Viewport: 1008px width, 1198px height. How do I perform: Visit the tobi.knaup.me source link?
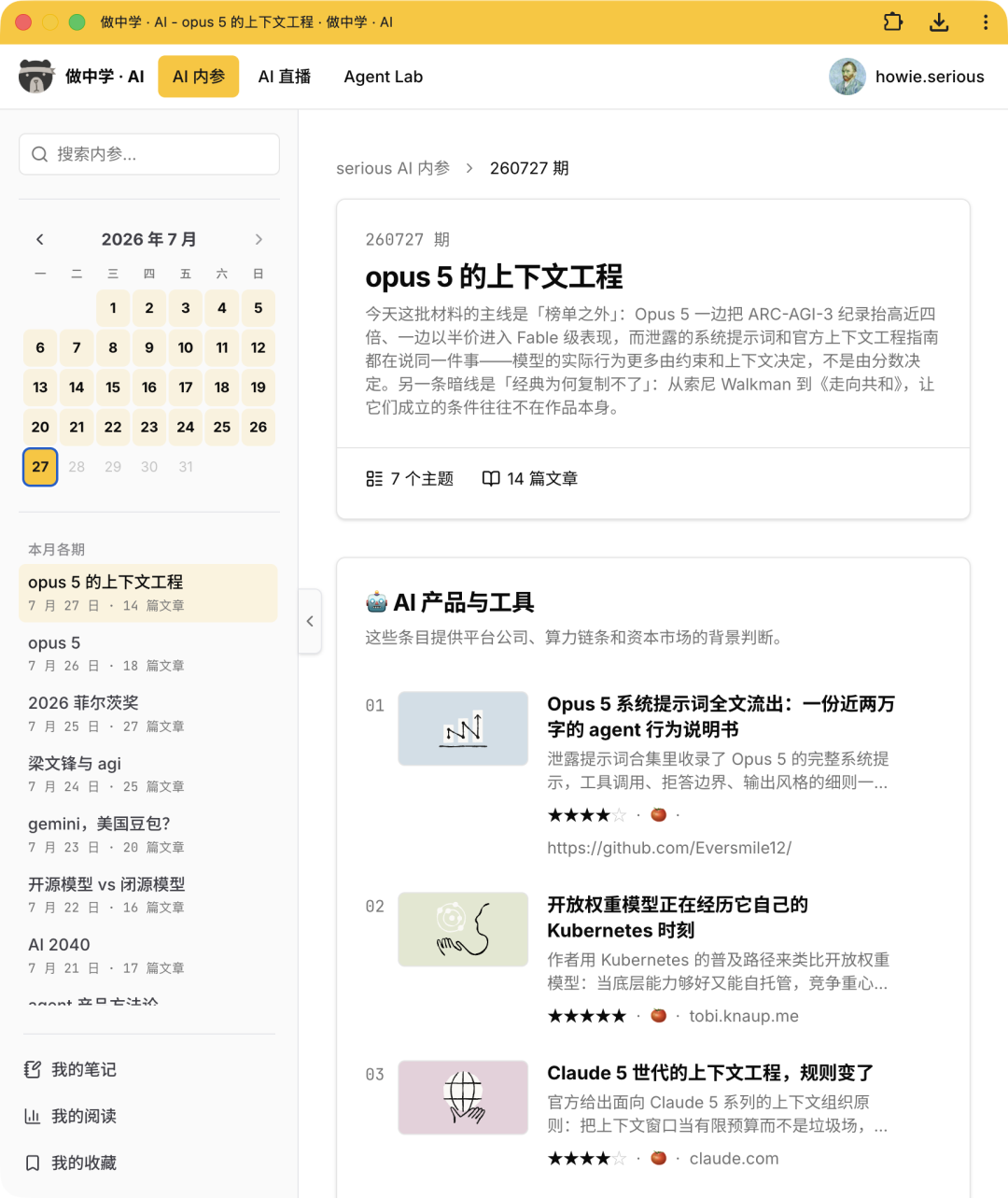tap(744, 1016)
